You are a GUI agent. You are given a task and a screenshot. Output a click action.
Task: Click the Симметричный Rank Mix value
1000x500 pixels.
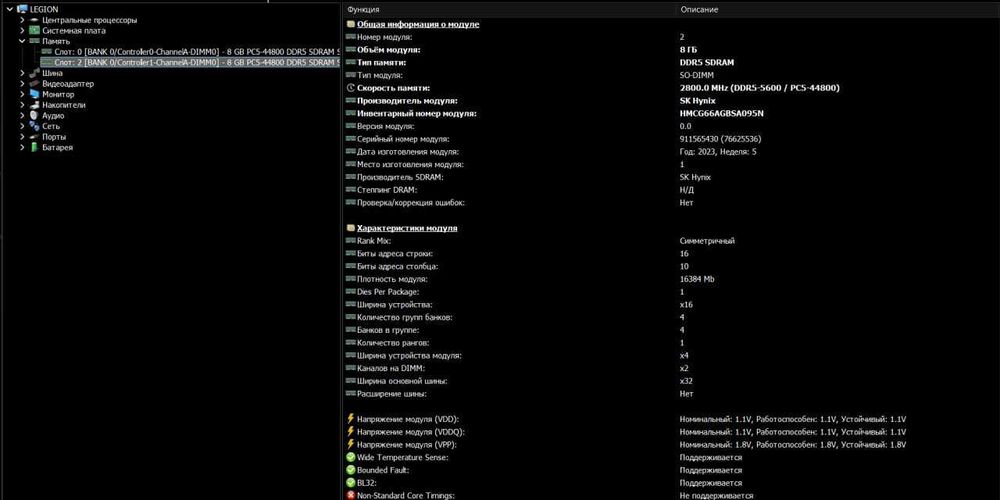(707, 241)
